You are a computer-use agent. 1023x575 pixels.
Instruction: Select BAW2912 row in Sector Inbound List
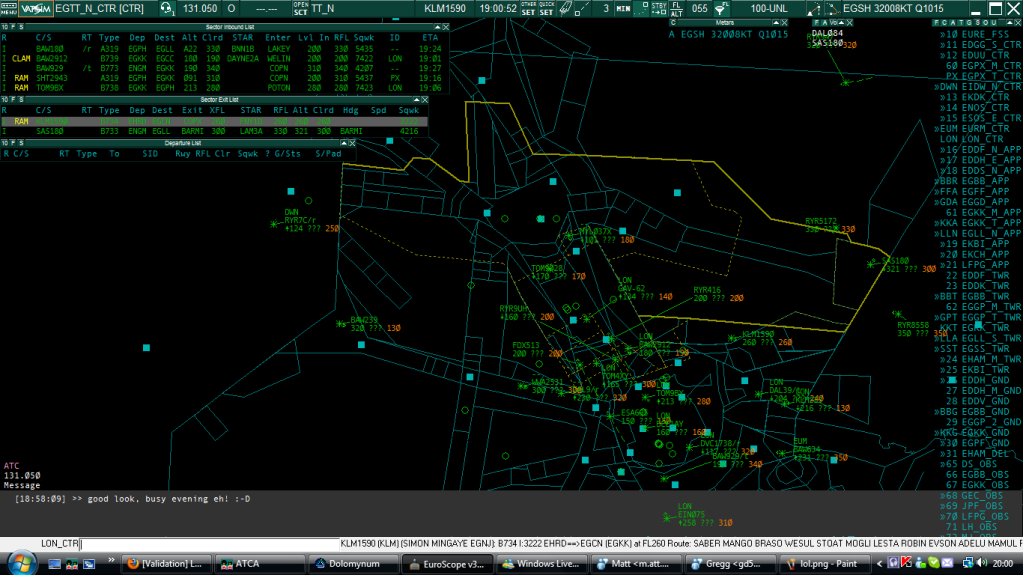pos(52,58)
